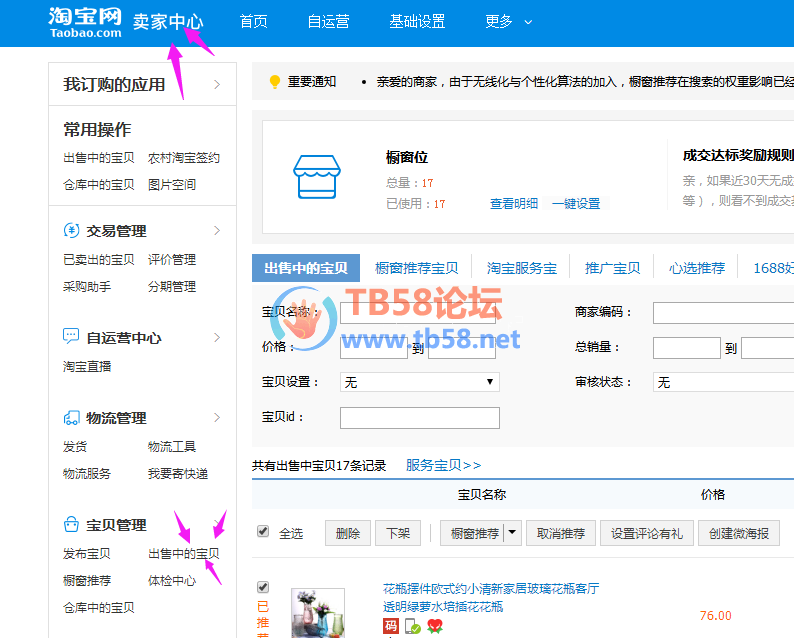Open 发布宝贝 in sidebar

87,553
